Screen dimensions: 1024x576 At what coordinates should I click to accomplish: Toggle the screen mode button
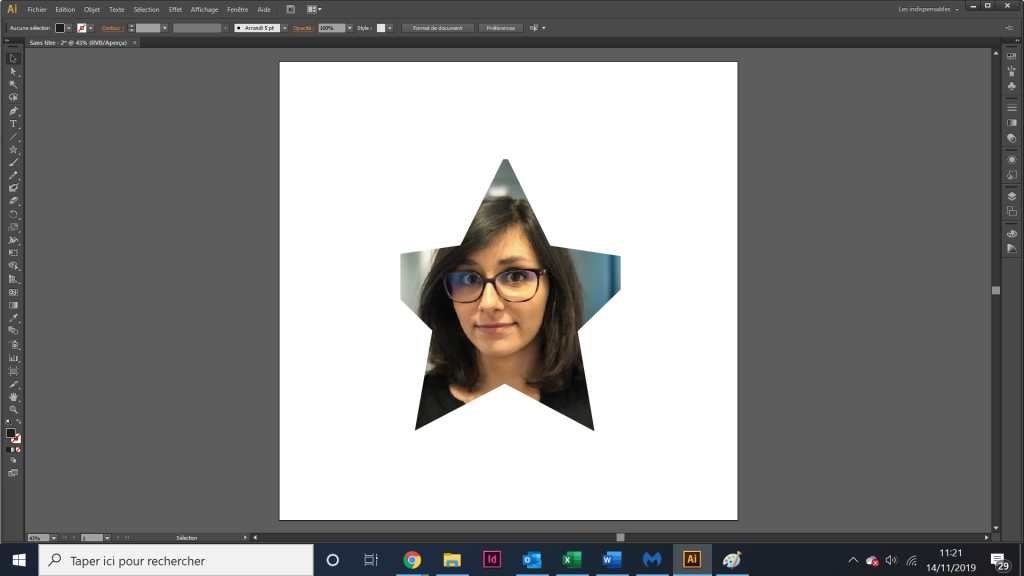pos(13,473)
